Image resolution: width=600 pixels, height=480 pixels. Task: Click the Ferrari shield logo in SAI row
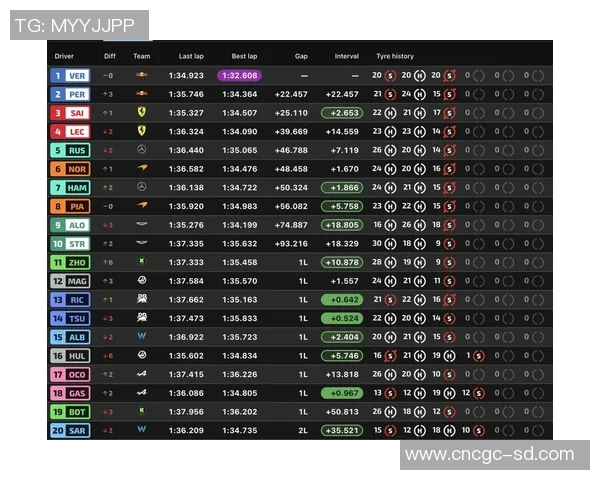pyautogui.click(x=142, y=112)
